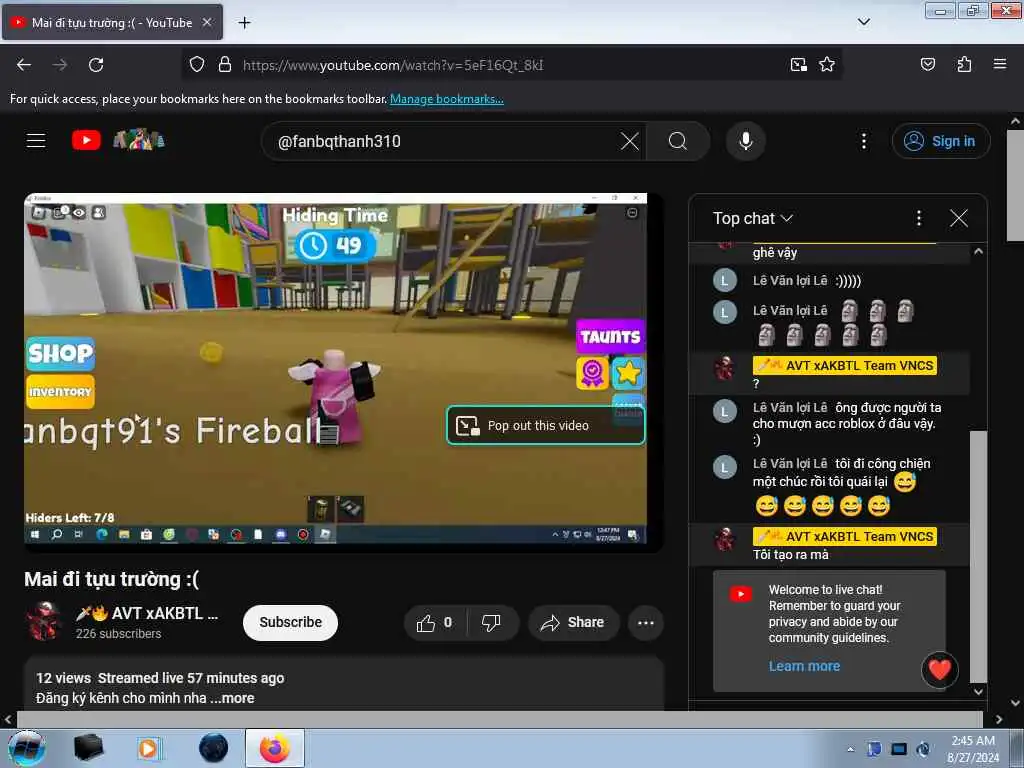Open AVT xAKBTL channel avatar

coord(44,621)
